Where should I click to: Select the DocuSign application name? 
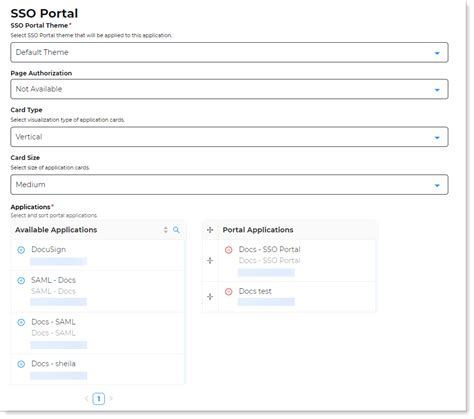coord(49,249)
